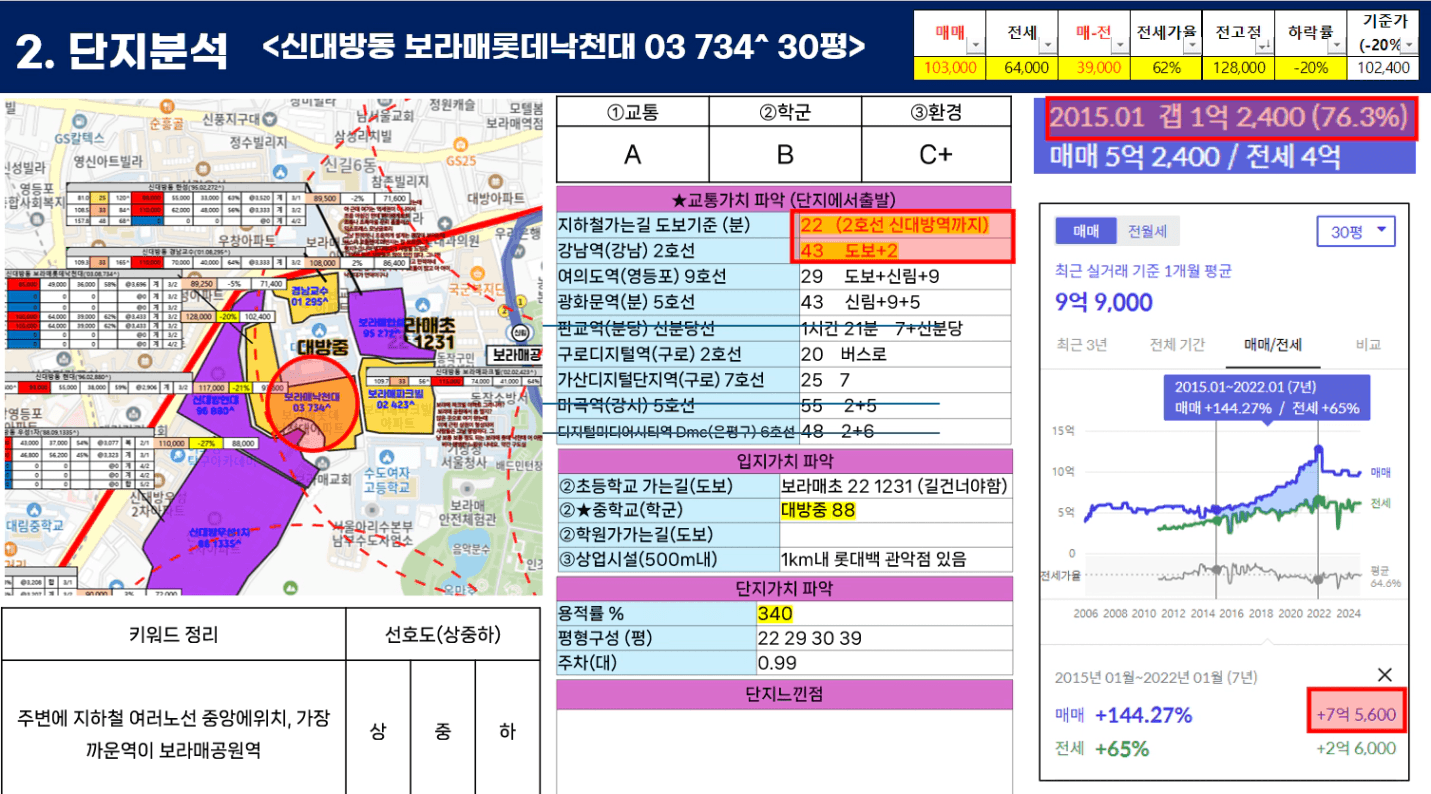Viewport: 1431px width, 794px height.
Task: Click grade B under ②학군
Action: [785, 155]
